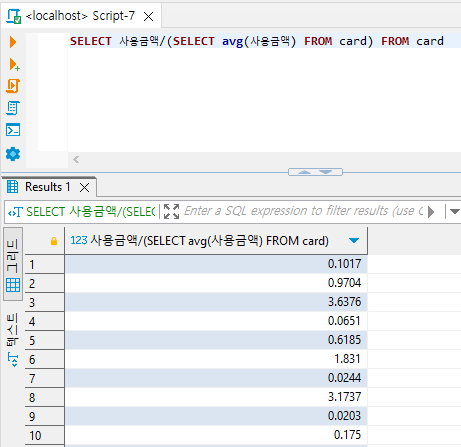Click the cell value 0.1017
Viewport: 461px width, 447px height.
pos(216,264)
